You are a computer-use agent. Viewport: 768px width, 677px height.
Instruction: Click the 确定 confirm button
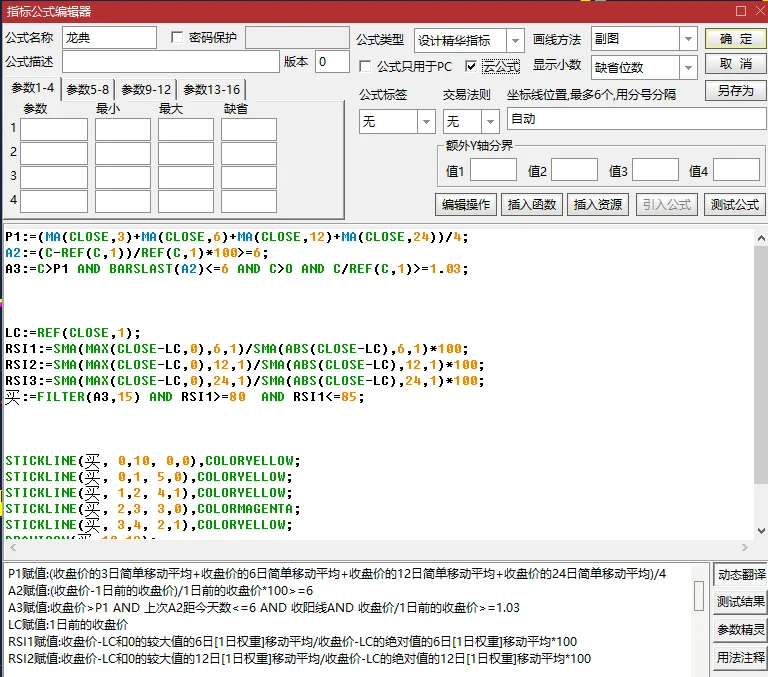[x=736, y=39]
